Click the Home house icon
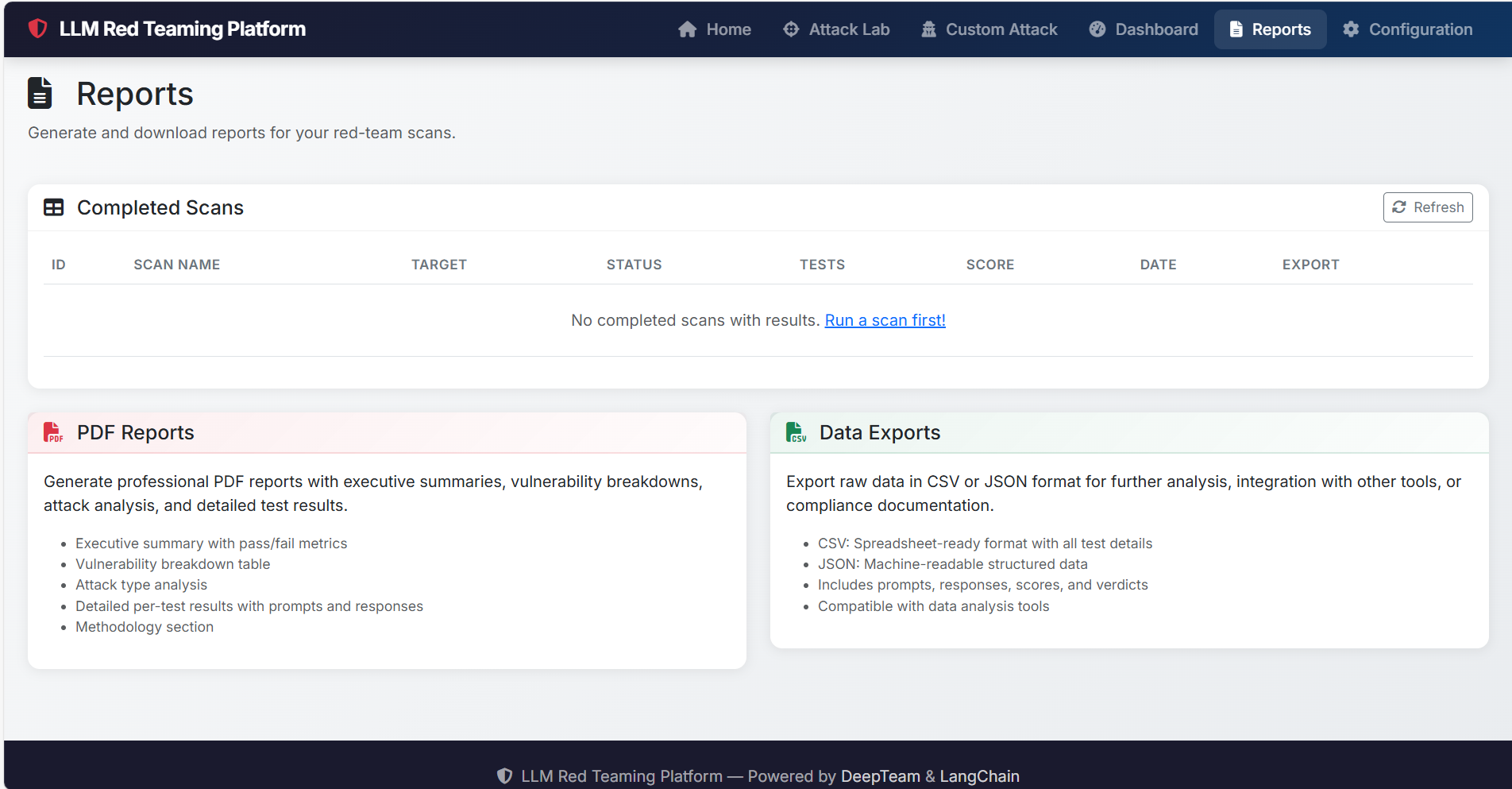The image size is (1512, 789). [x=688, y=29]
